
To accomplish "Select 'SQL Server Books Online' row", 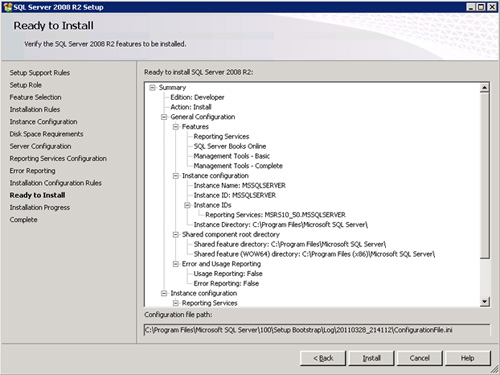I will (230, 146).
